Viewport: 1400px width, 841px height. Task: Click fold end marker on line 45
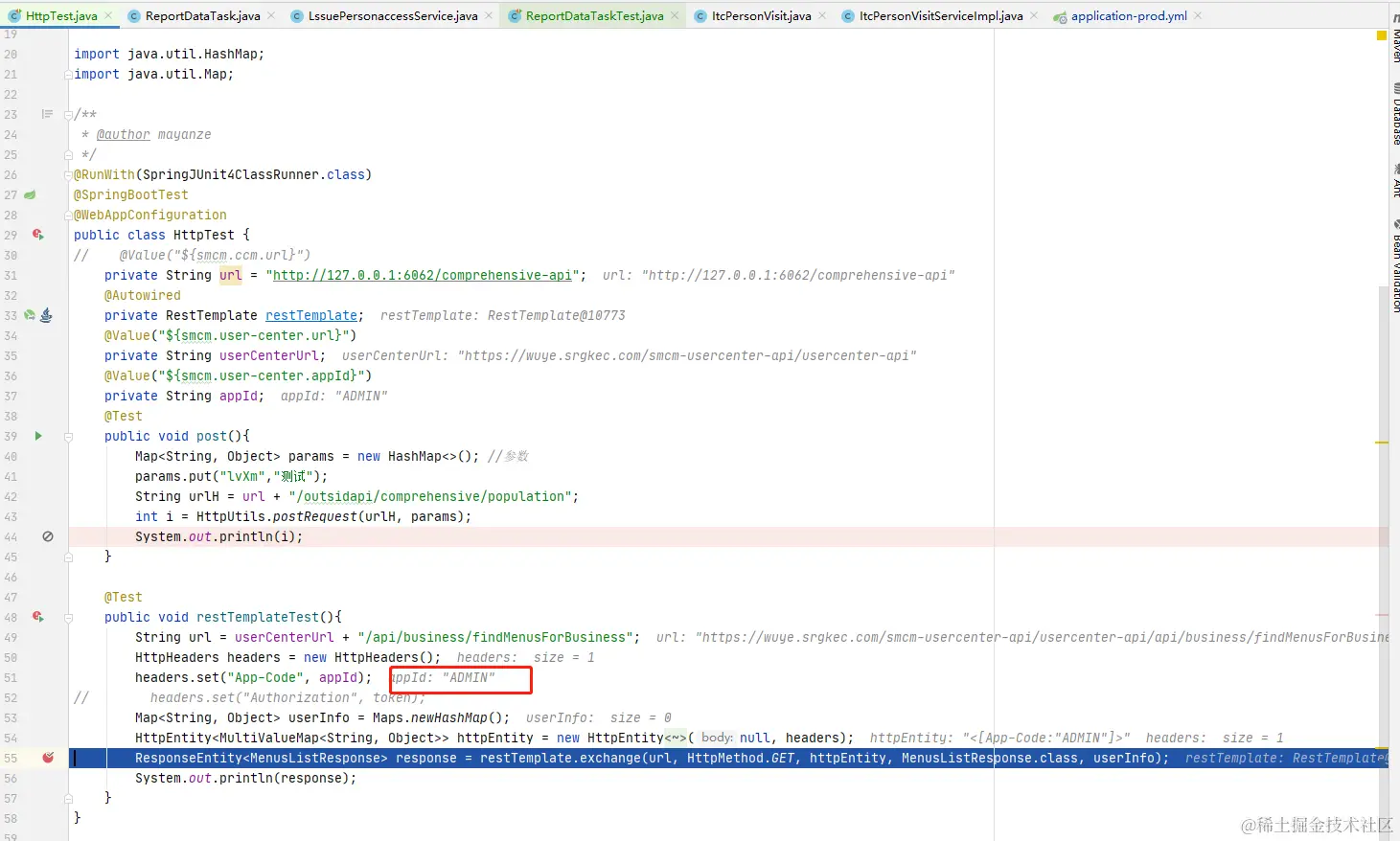(x=68, y=557)
